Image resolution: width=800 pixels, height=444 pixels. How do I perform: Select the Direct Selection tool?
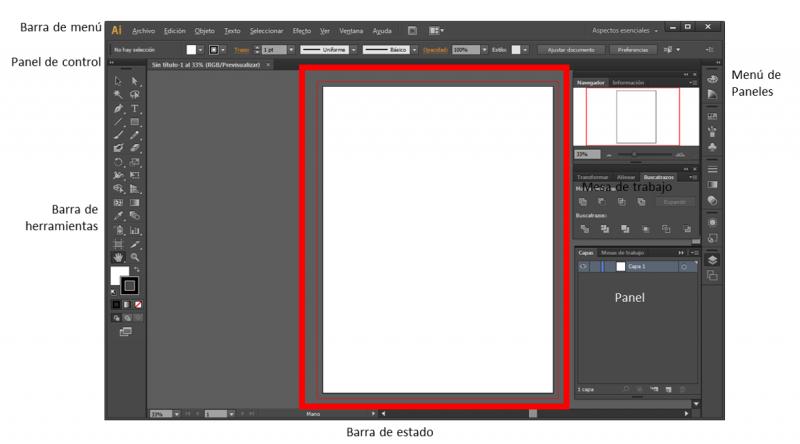tap(134, 82)
